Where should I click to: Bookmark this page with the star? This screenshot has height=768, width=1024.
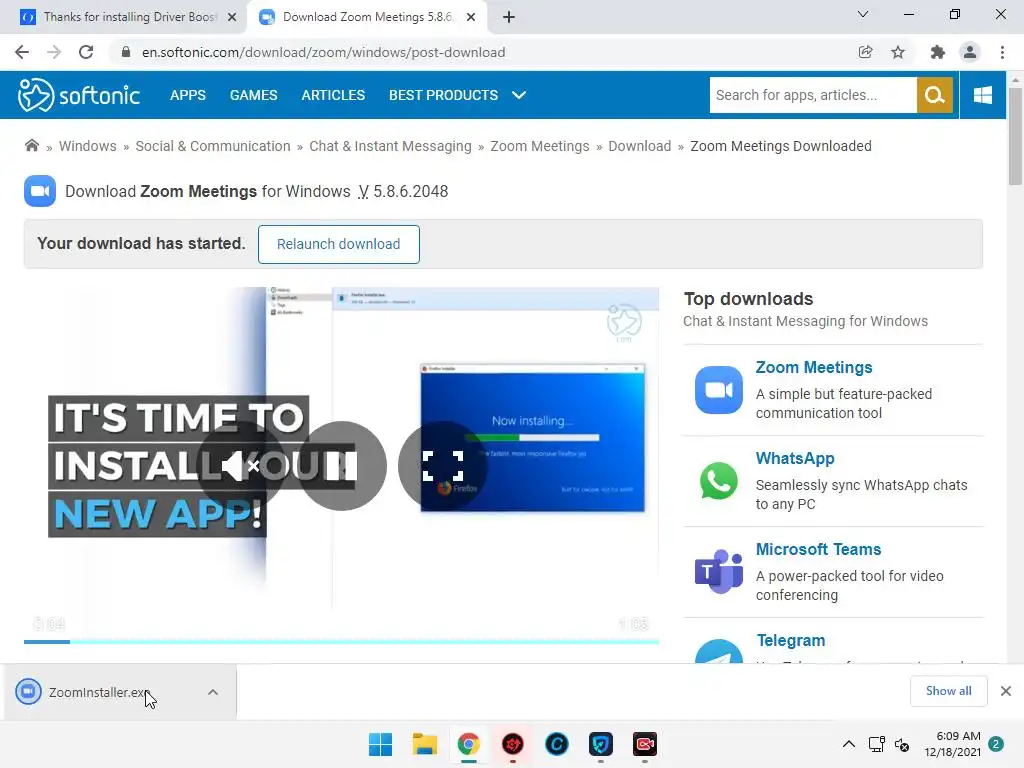click(898, 52)
